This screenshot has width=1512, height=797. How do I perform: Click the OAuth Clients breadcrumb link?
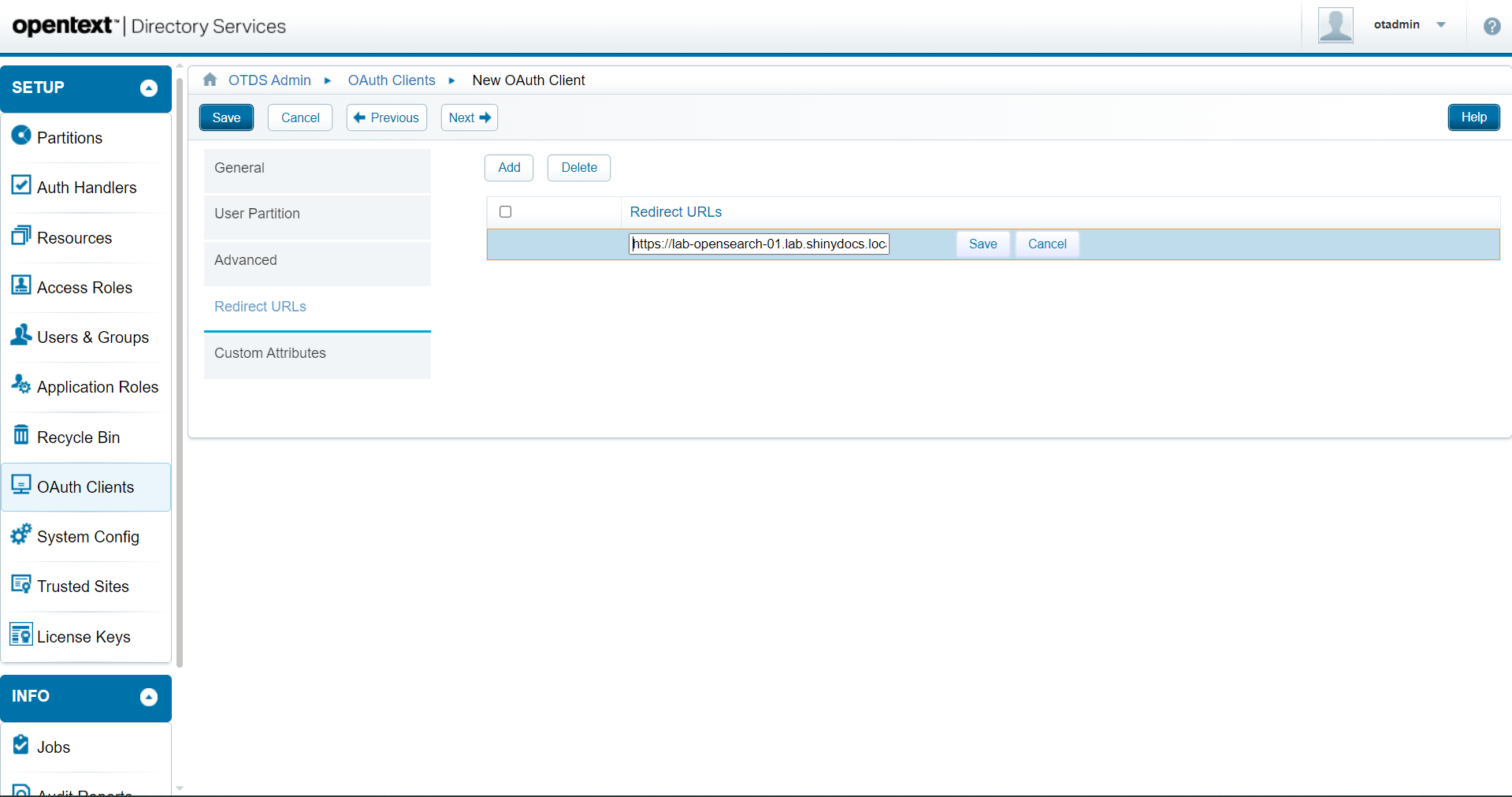pos(392,80)
